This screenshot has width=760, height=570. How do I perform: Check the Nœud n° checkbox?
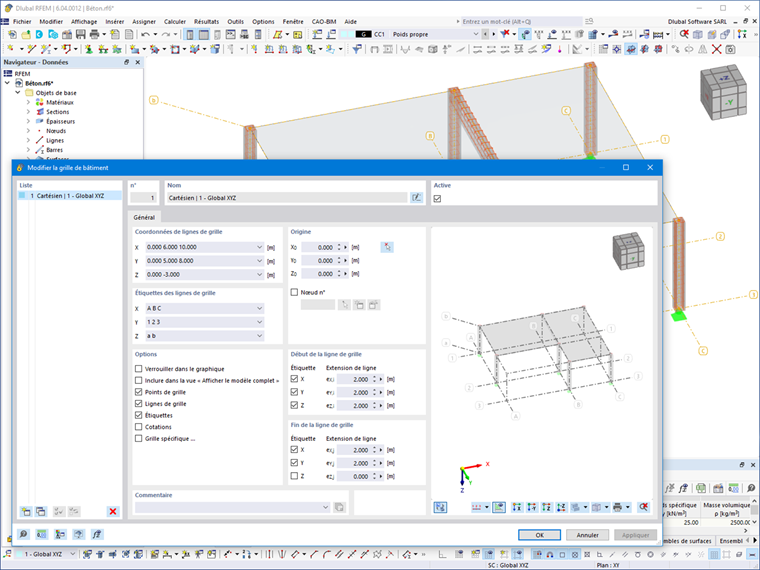point(294,292)
